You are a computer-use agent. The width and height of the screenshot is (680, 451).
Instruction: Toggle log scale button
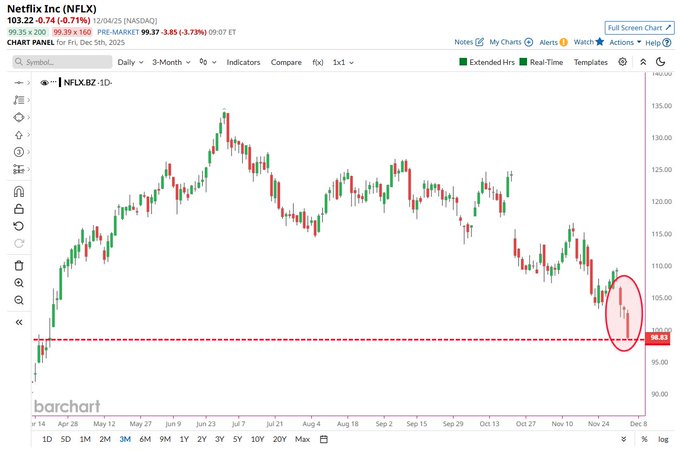tap(663, 439)
